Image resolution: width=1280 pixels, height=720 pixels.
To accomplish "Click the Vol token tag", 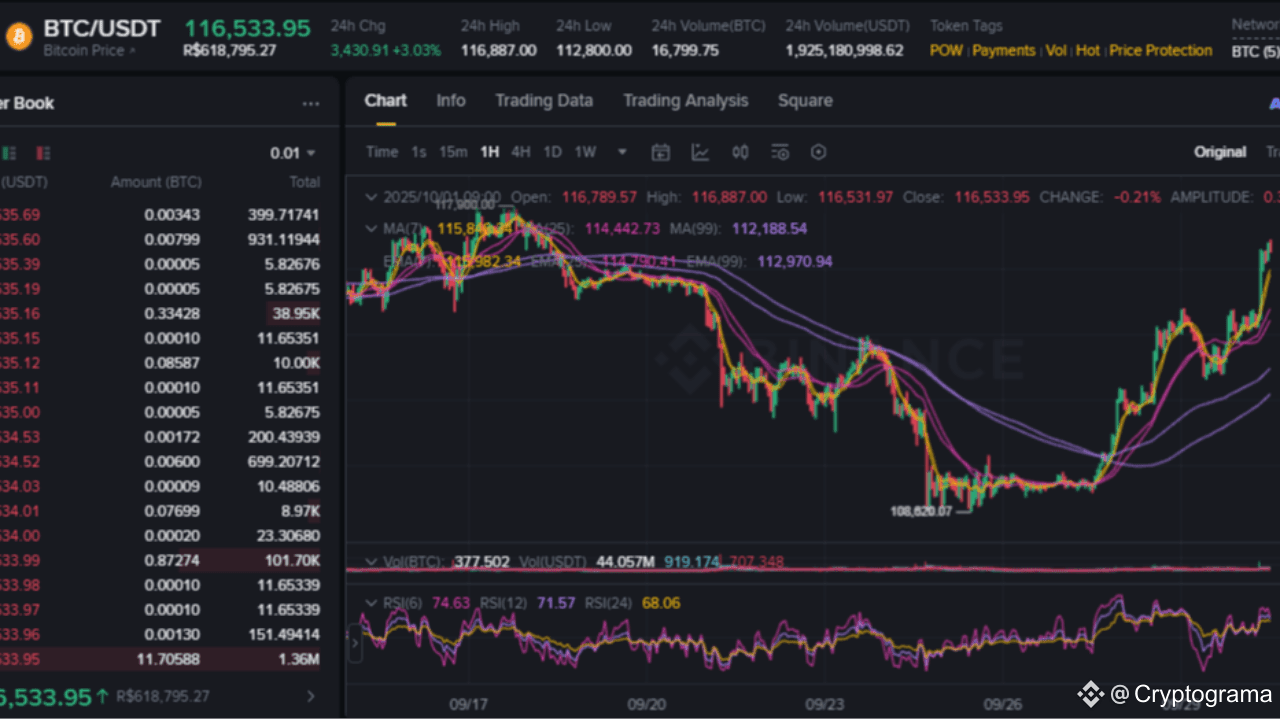I will tap(1056, 50).
